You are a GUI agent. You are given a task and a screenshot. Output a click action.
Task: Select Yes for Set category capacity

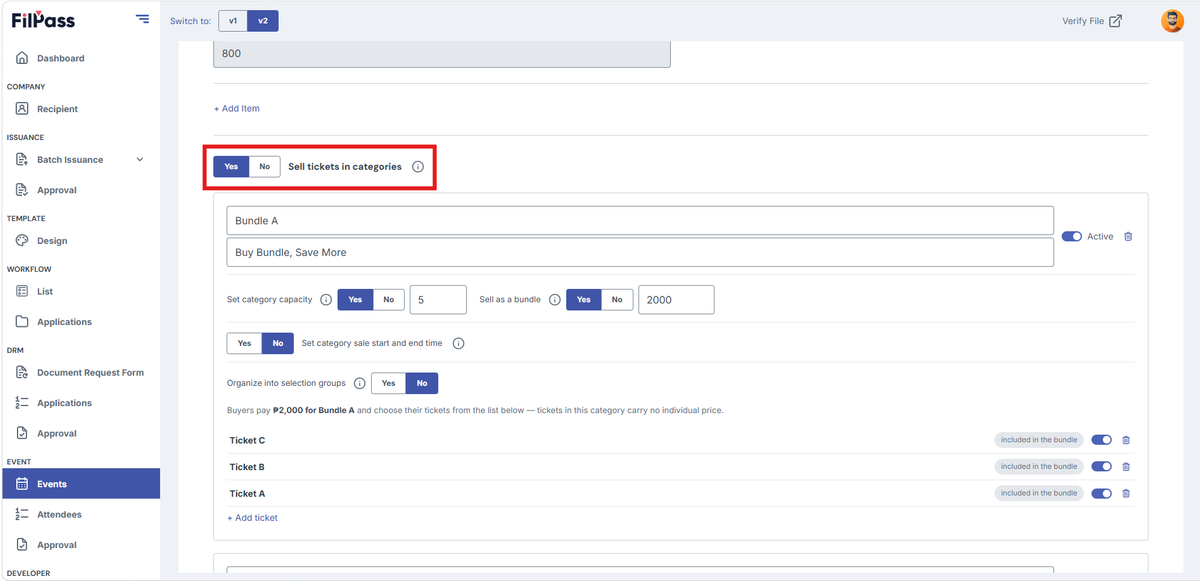click(x=355, y=300)
